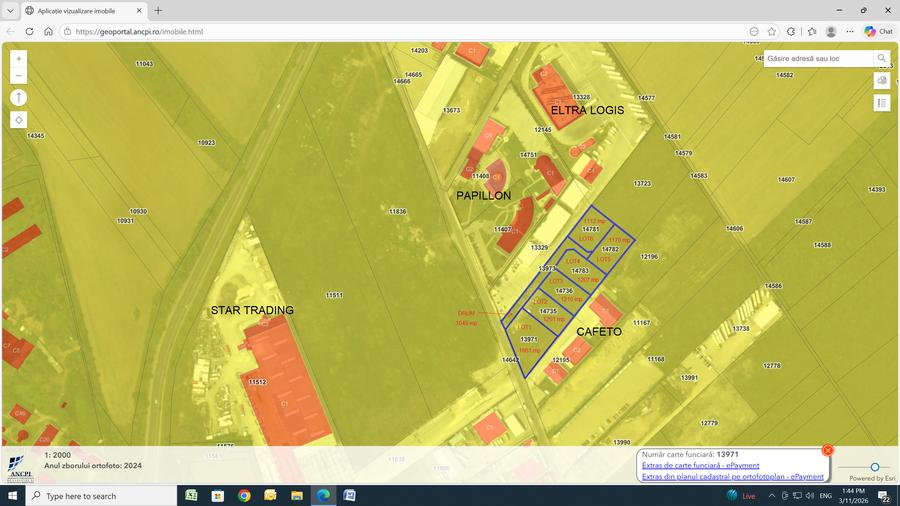Open browser extensions menu
900x506 pixels.
pyautogui.click(x=791, y=31)
